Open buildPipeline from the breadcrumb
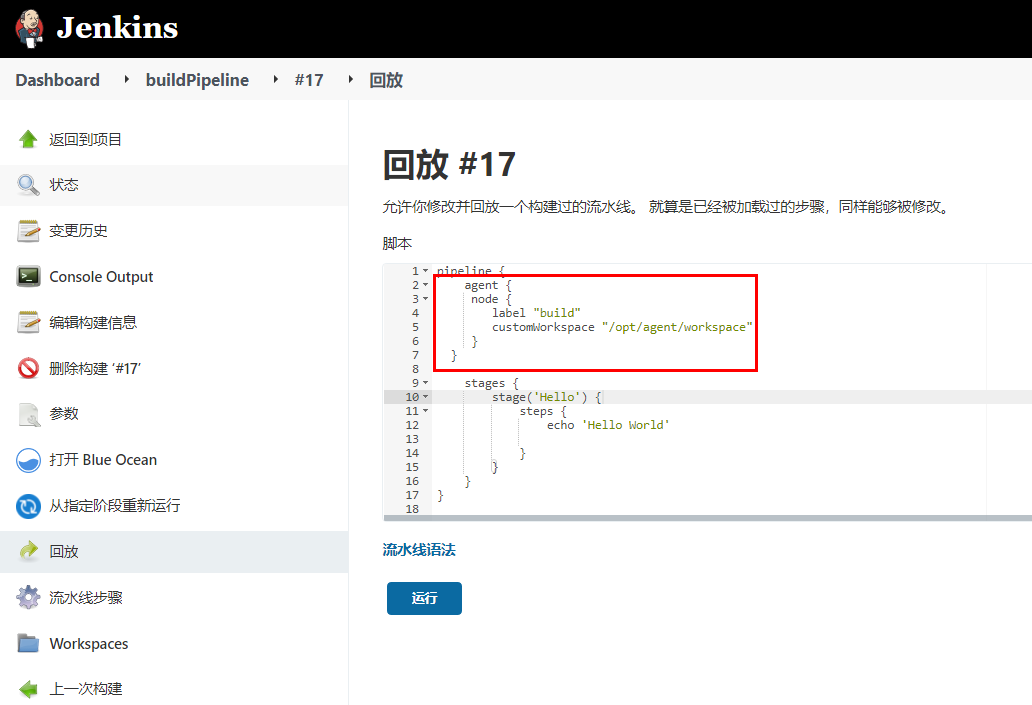The image size is (1032, 705). pyautogui.click(x=197, y=79)
